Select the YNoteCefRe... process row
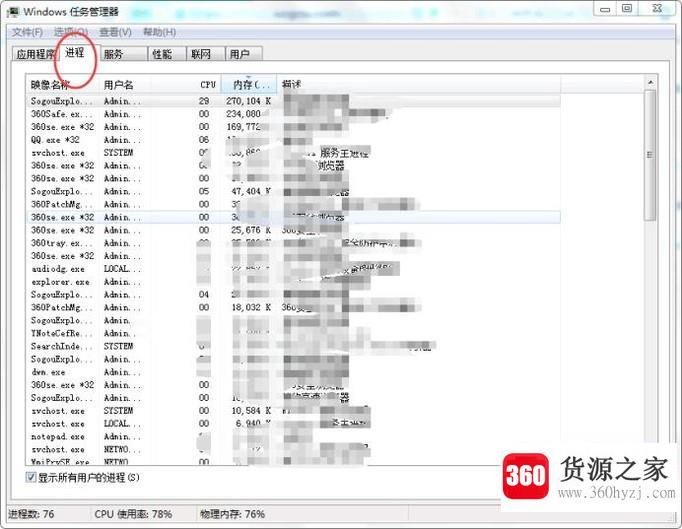Screen dimensions: 682x529 pos(294,333)
